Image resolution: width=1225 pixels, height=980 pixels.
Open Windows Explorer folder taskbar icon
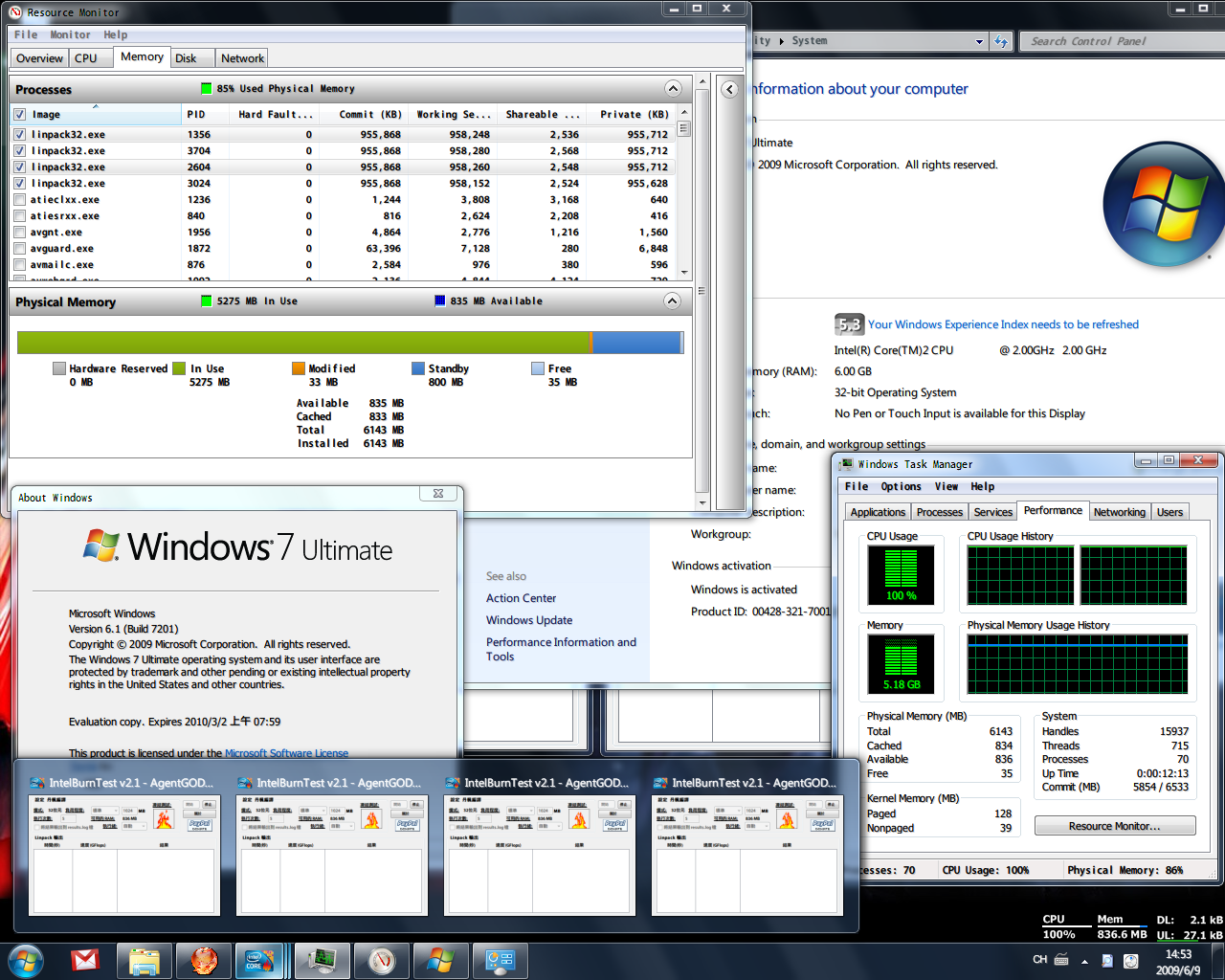pyautogui.click(x=145, y=959)
